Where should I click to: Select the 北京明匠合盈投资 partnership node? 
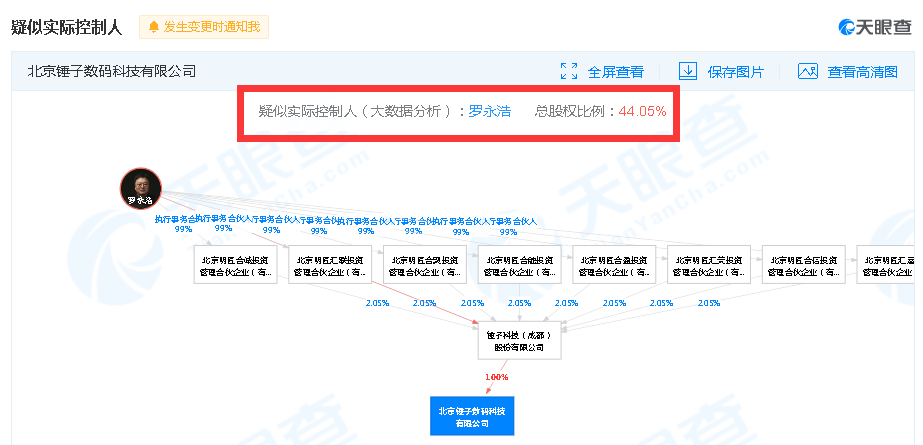pyautogui.click(x=614, y=264)
